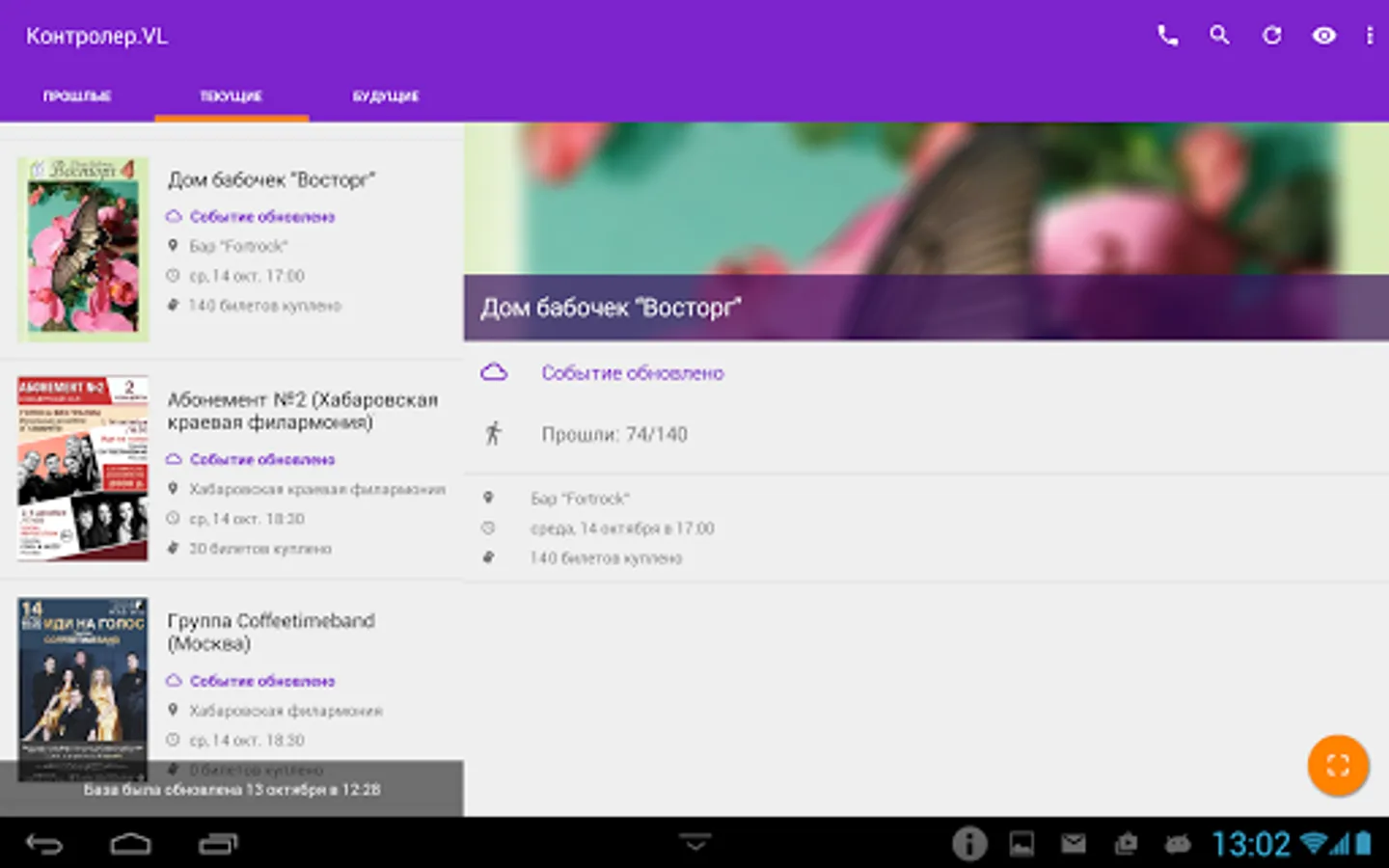Click the Прошли: 74/140 attendance text

tap(614, 435)
